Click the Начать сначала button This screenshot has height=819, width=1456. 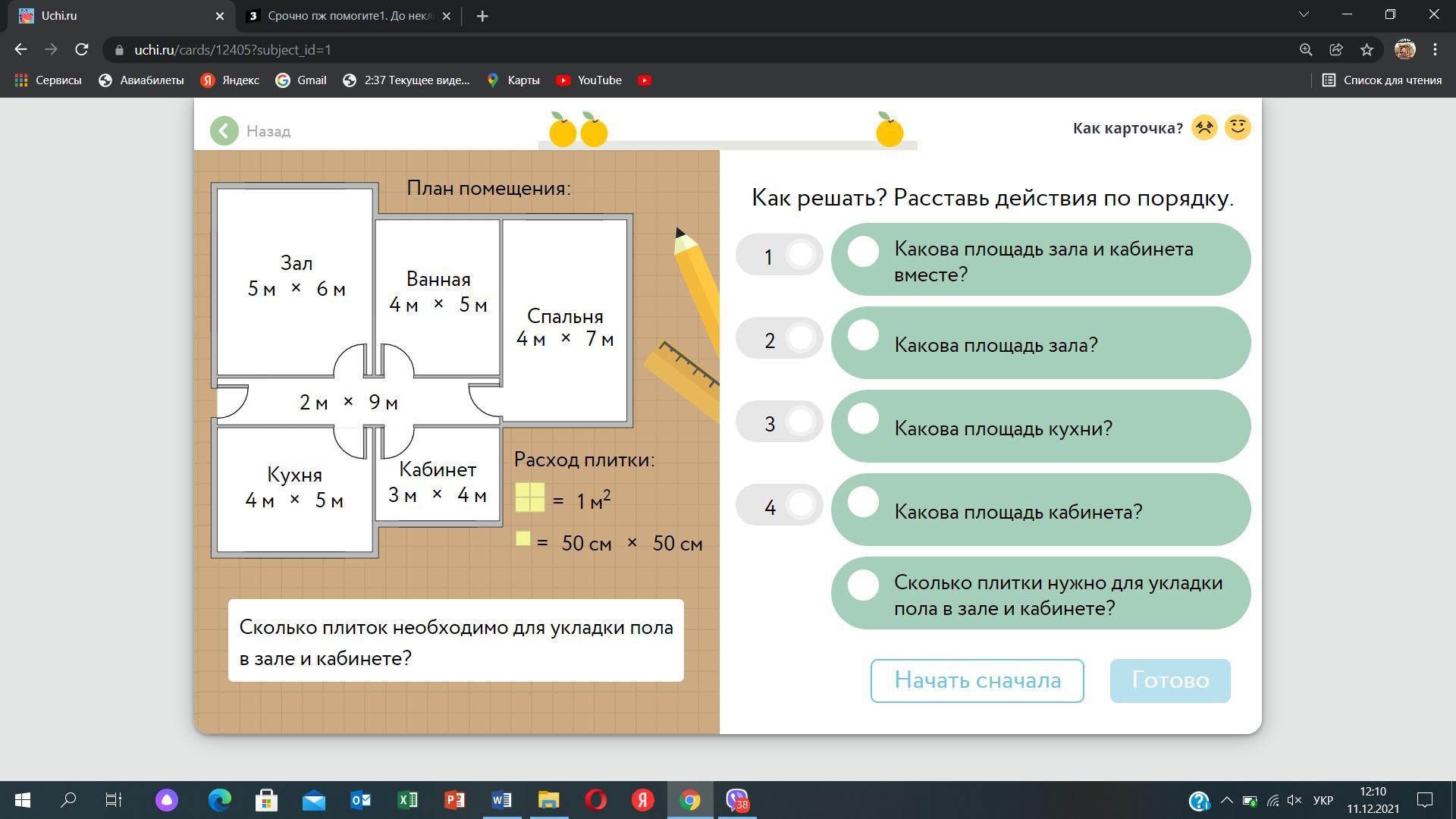click(x=977, y=681)
